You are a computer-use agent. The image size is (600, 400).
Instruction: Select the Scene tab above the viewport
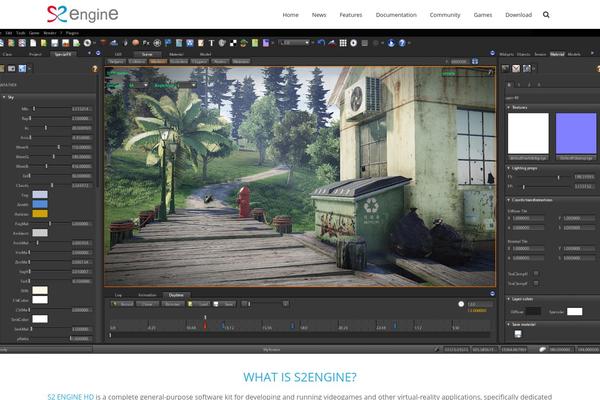[147, 54]
